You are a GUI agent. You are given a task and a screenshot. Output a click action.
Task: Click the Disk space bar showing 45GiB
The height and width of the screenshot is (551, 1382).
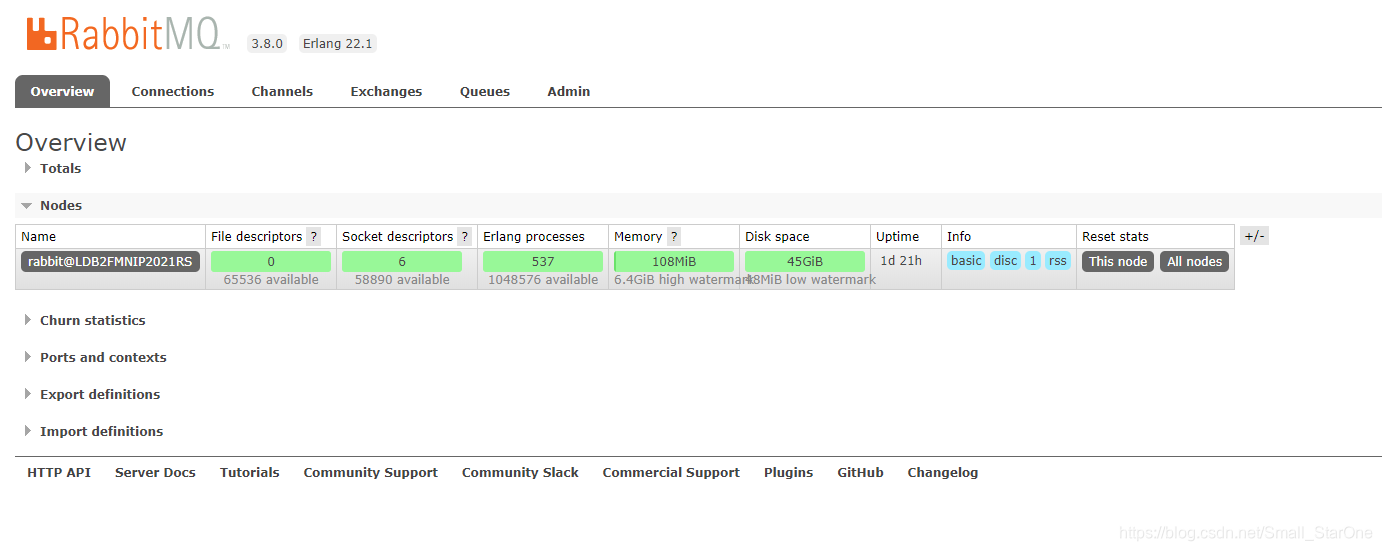coord(805,261)
